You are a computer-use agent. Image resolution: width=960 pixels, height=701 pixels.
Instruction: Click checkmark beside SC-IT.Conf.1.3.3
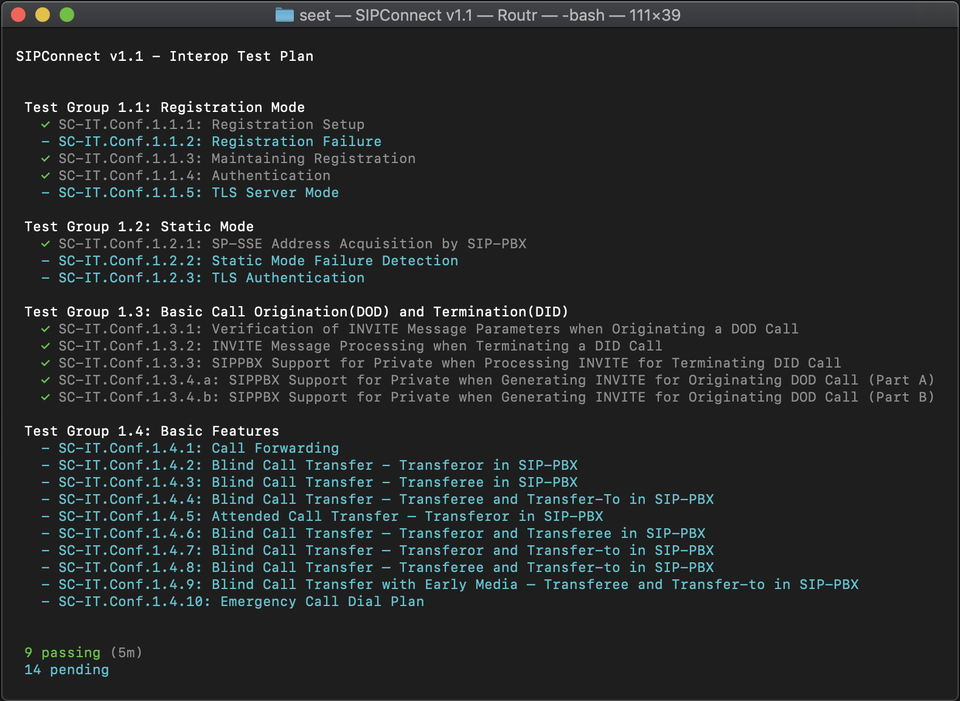tap(45, 363)
